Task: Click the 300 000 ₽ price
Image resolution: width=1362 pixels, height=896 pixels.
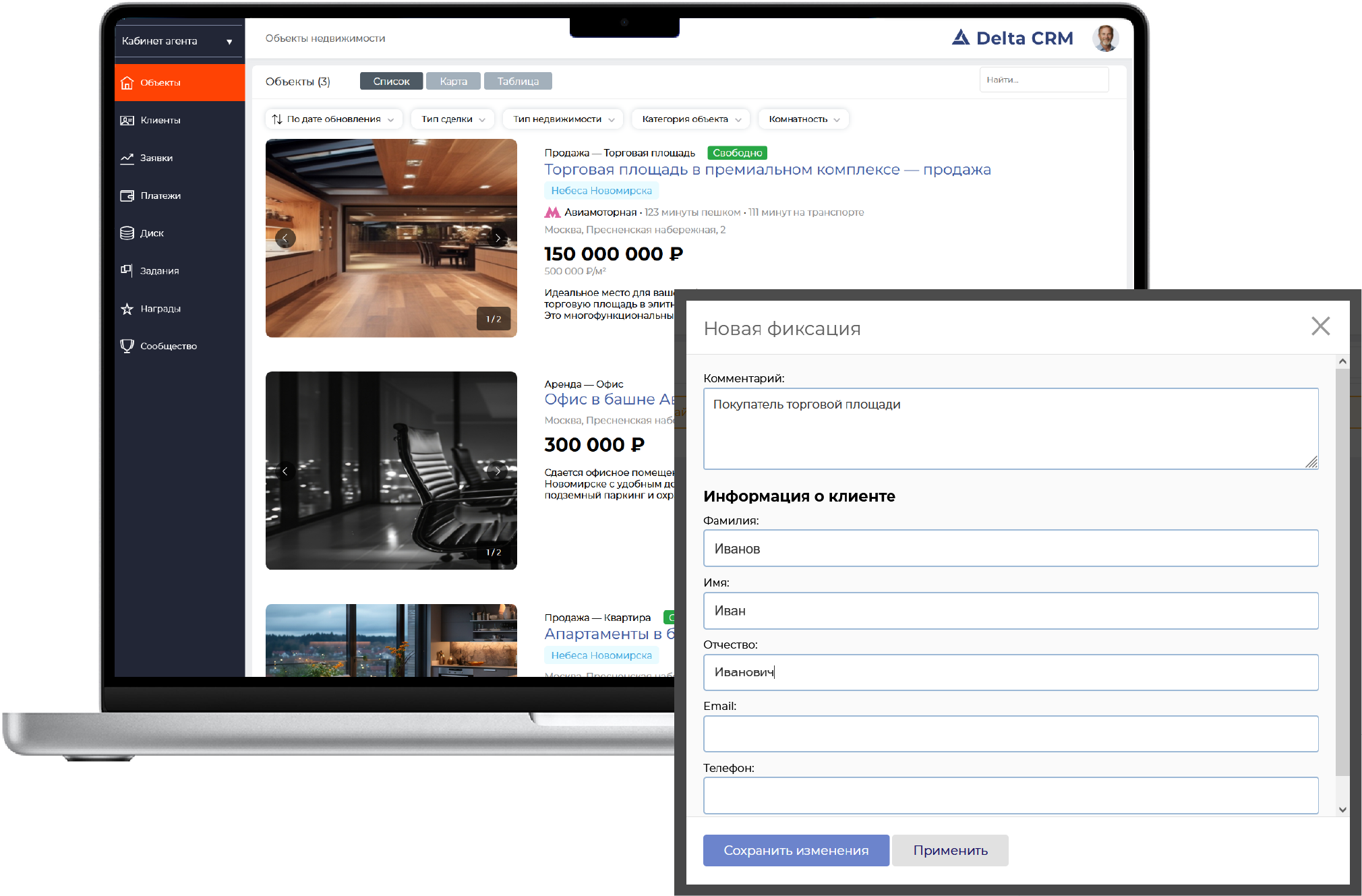Action: pos(595,445)
